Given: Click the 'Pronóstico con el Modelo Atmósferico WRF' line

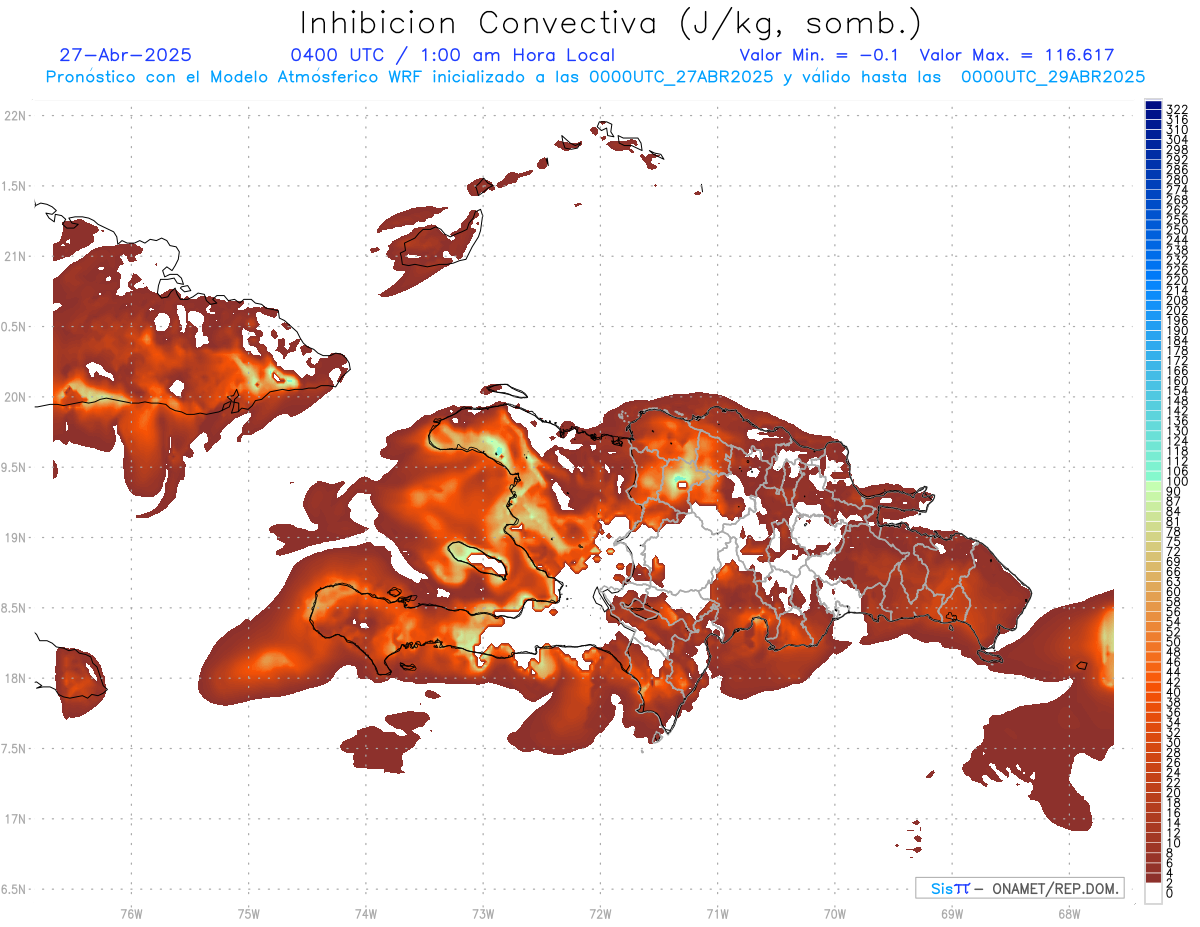Looking at the screenshot, I should (595, 76).
